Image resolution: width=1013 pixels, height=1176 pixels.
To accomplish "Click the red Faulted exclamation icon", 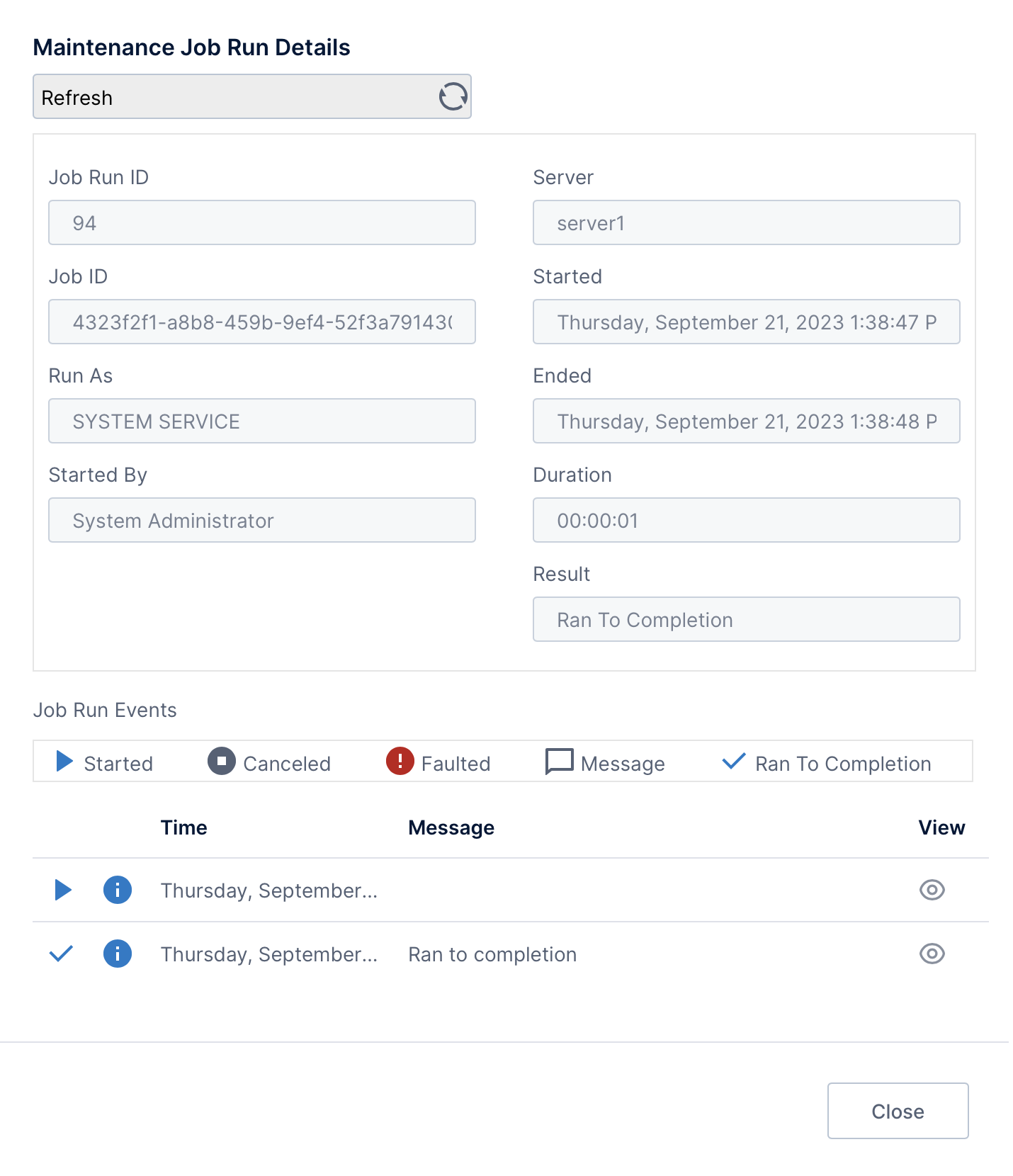I will 400,762.
